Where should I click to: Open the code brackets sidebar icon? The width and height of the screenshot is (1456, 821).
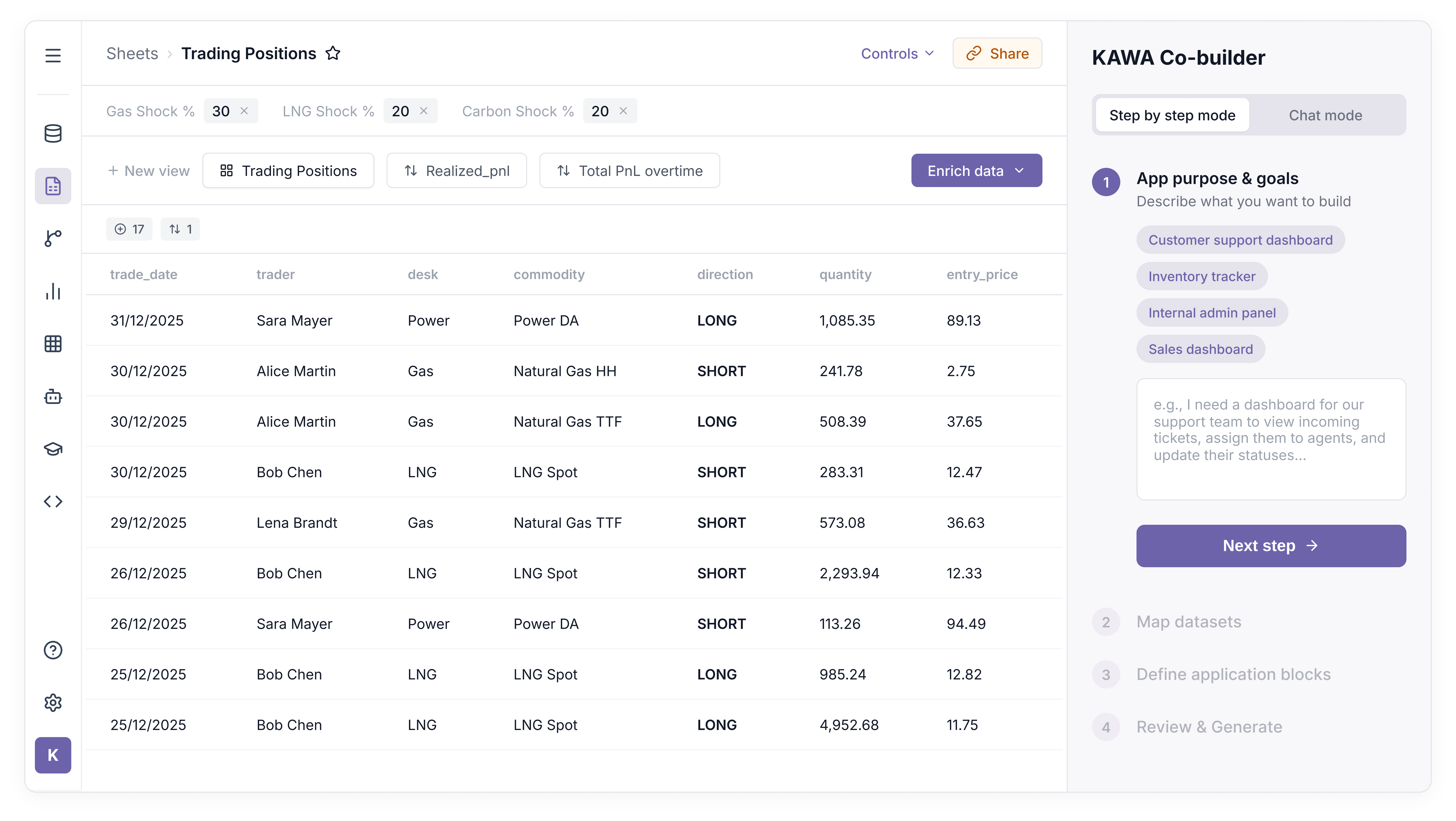pos(53,501)
